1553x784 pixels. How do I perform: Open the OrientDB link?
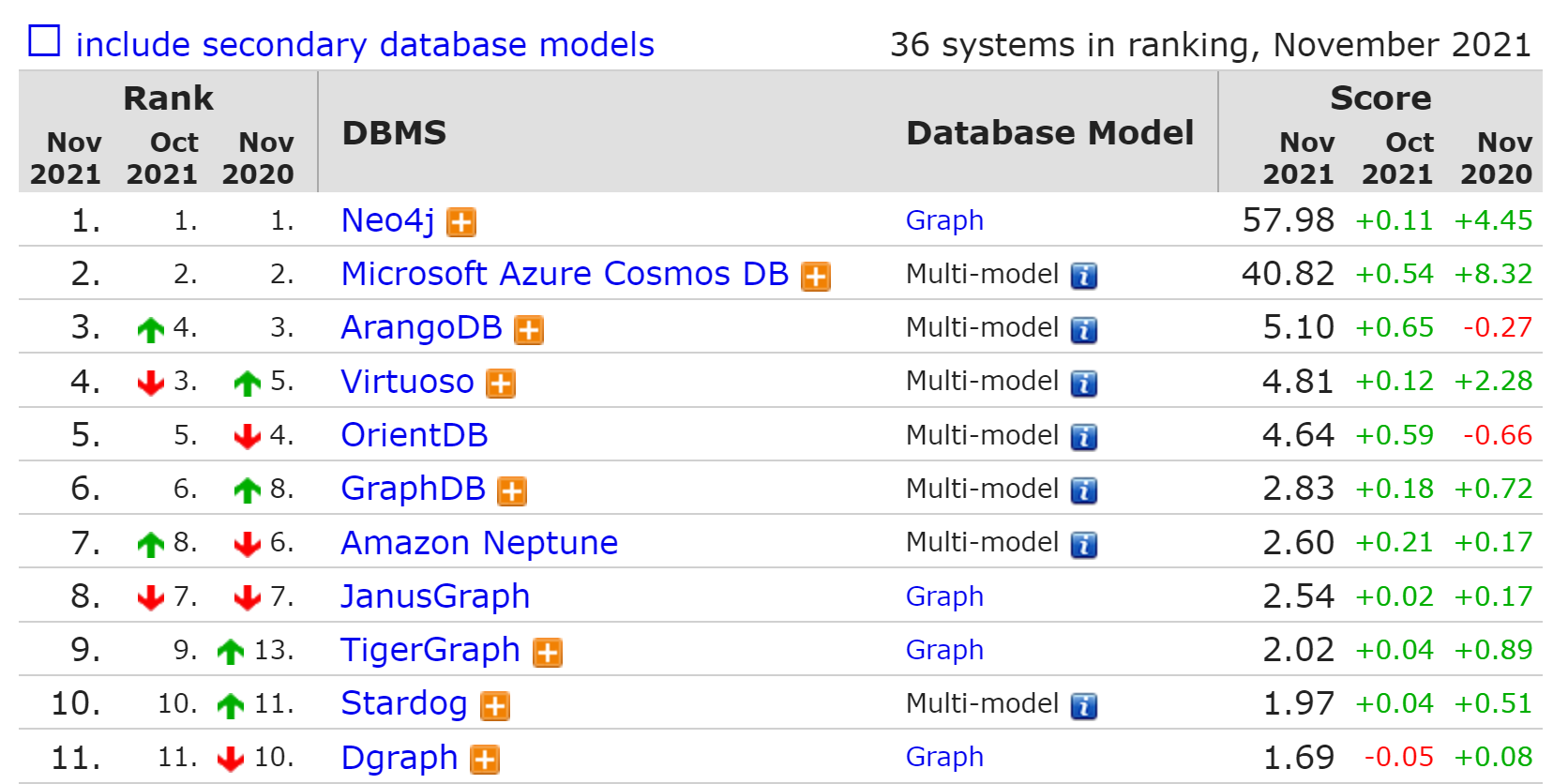[x=414, y=435]
